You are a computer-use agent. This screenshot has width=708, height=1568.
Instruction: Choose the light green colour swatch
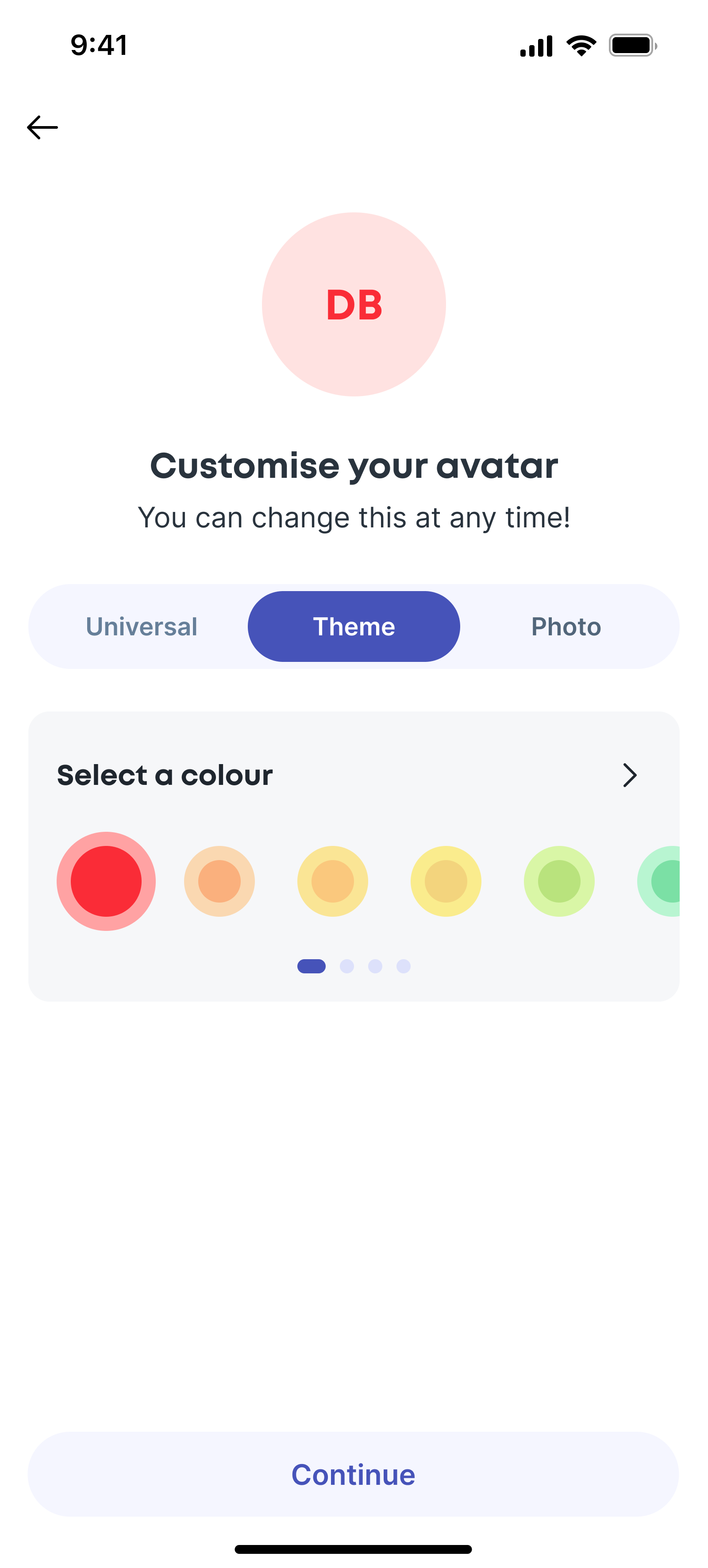pos(559,881)
